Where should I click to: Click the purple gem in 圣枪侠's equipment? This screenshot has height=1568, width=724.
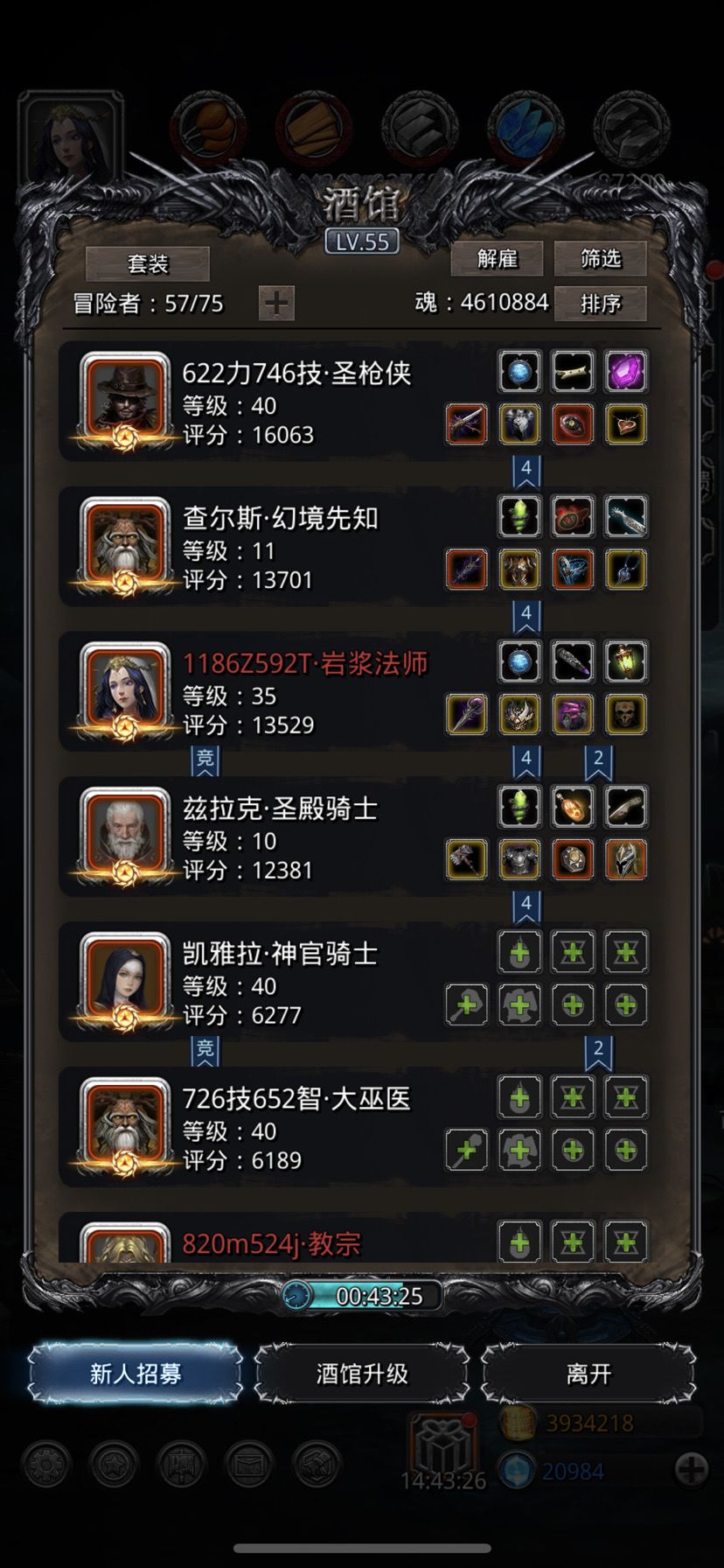626,371
